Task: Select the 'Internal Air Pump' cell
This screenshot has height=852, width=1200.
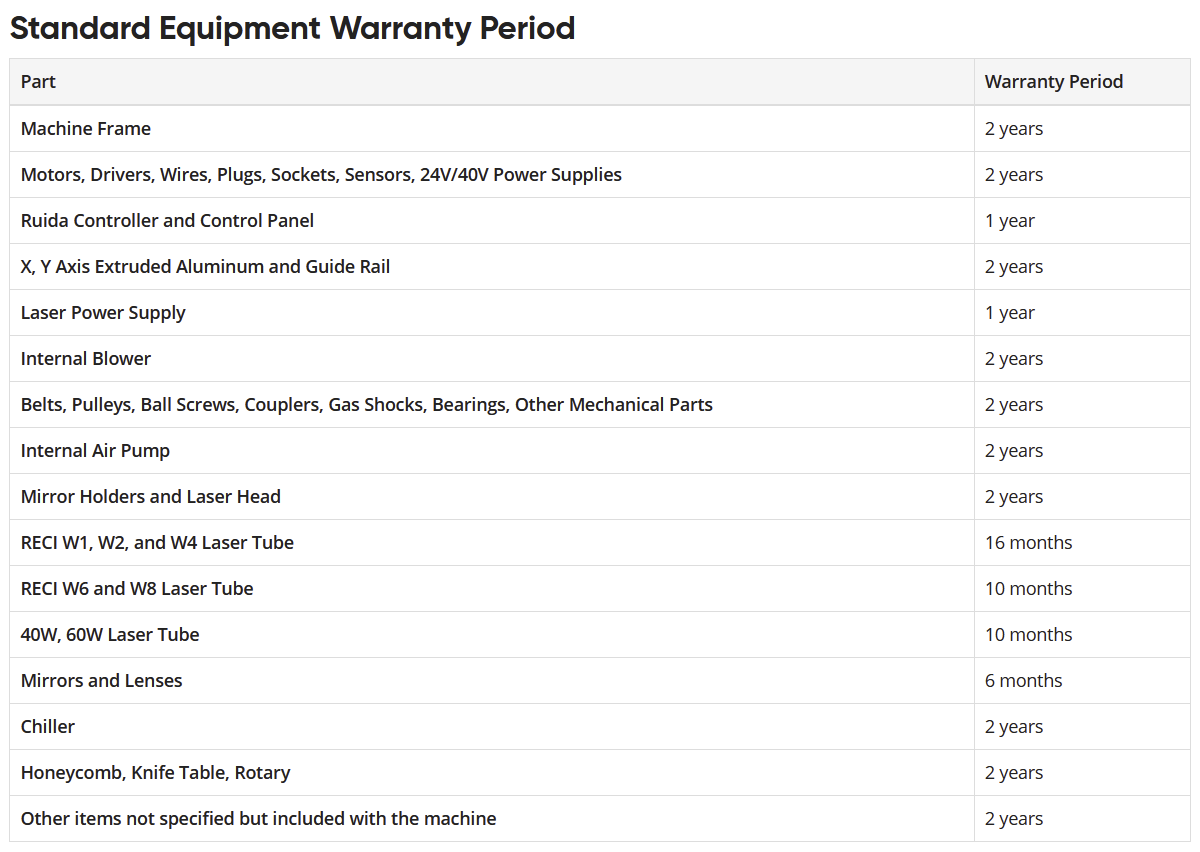Action: (95, 451)
